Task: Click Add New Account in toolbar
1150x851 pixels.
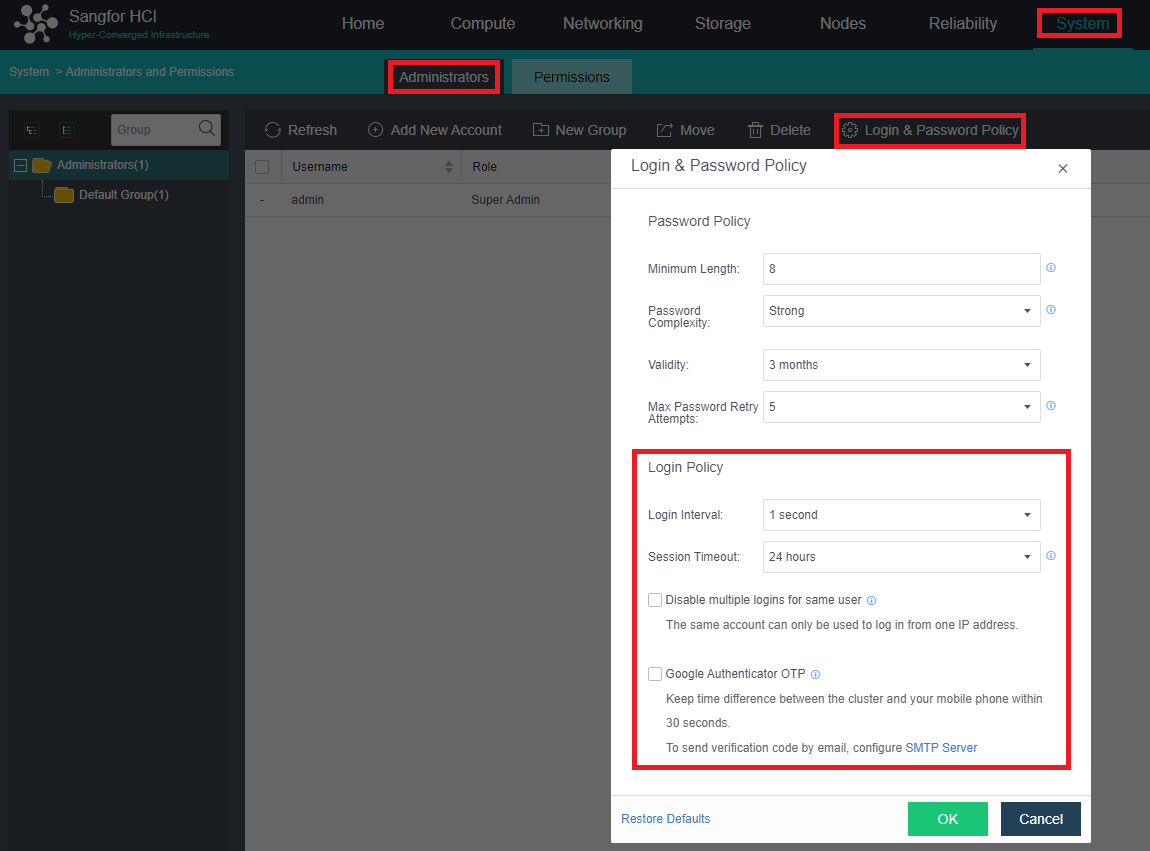Action: click(435, 130)
